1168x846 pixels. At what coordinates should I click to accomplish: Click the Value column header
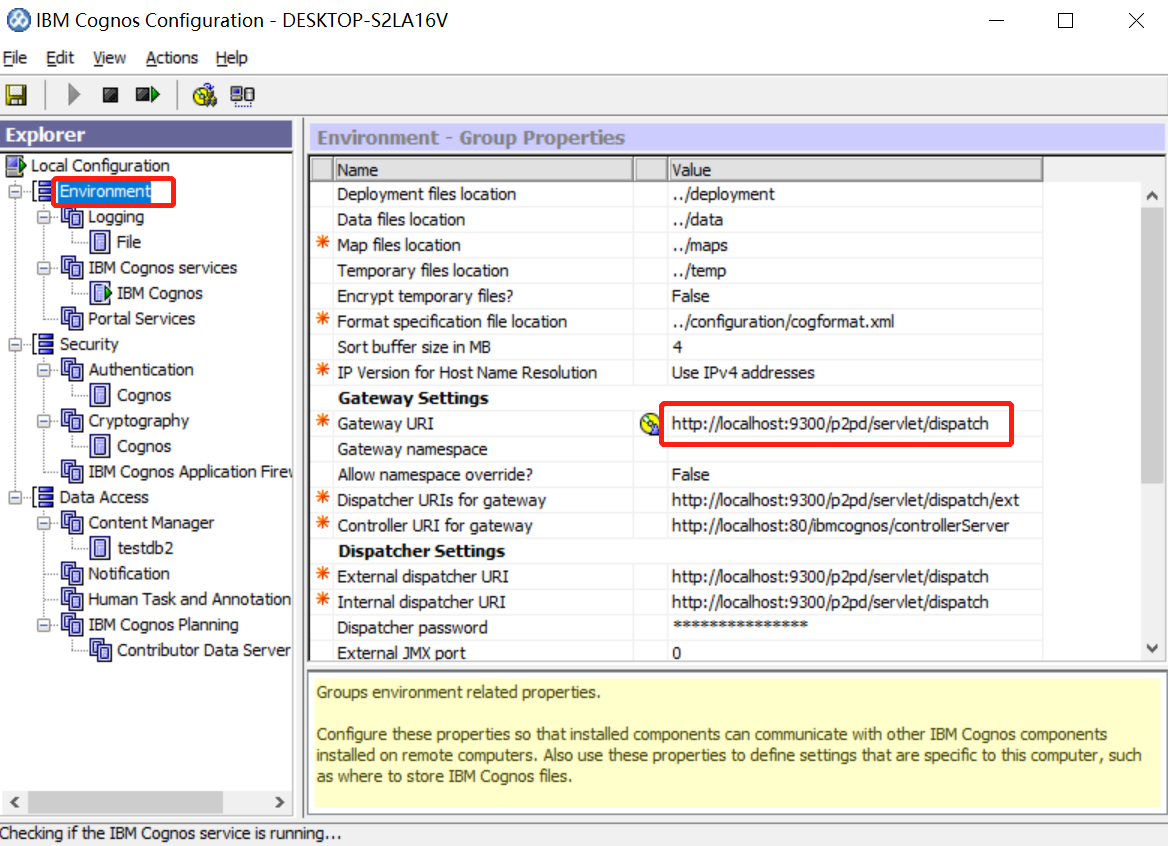(x=855, y=170)
